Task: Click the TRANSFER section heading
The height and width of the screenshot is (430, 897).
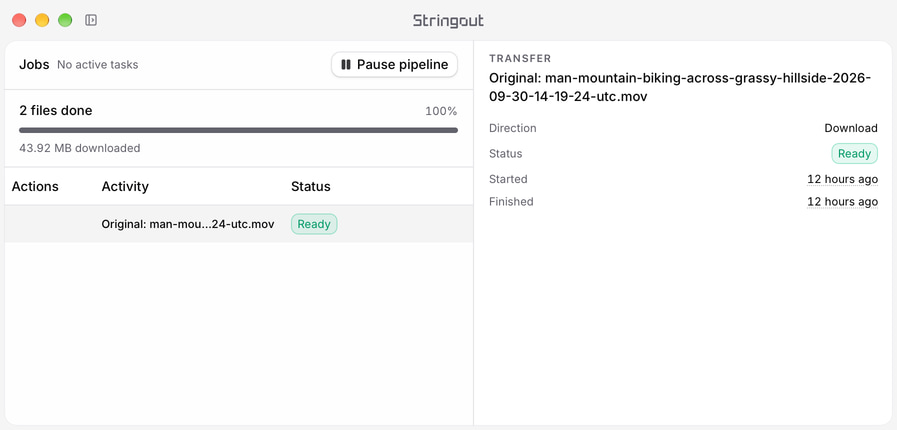Action: pyautogui.click(x=520, y=58)
